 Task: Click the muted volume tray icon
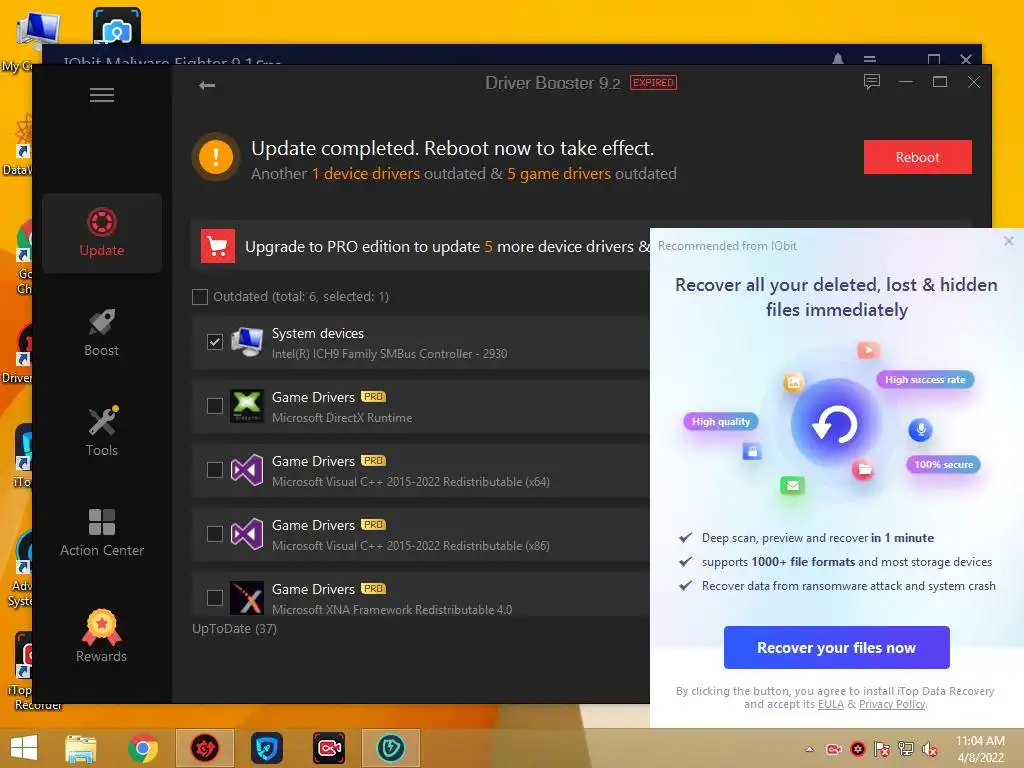tap(929, 749)
